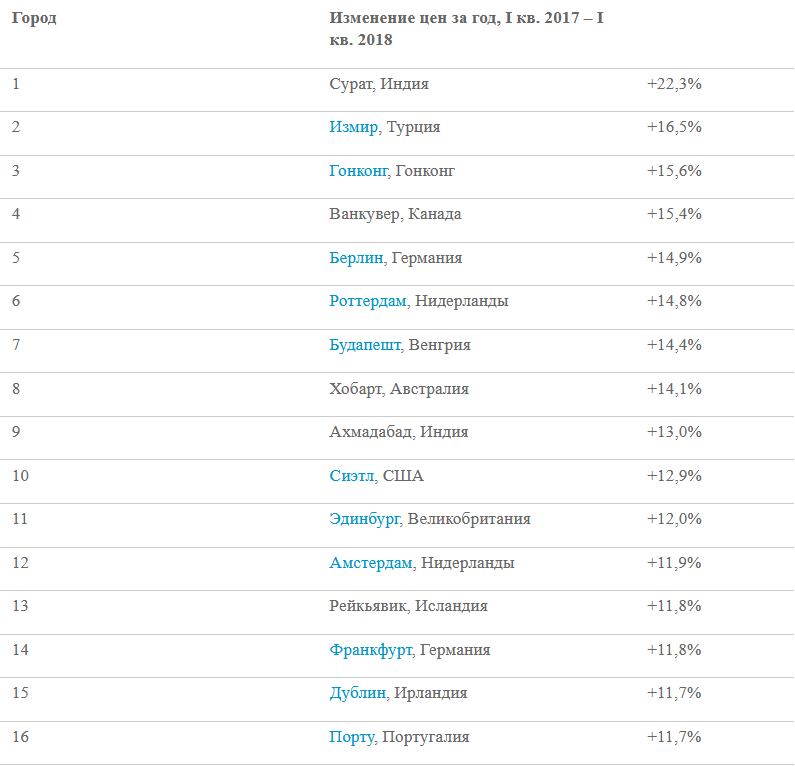Image resolution: width=795 pixels, height=766 pixels.
Task: Select the +16,5% value for Измир
Action: point(674,127)
